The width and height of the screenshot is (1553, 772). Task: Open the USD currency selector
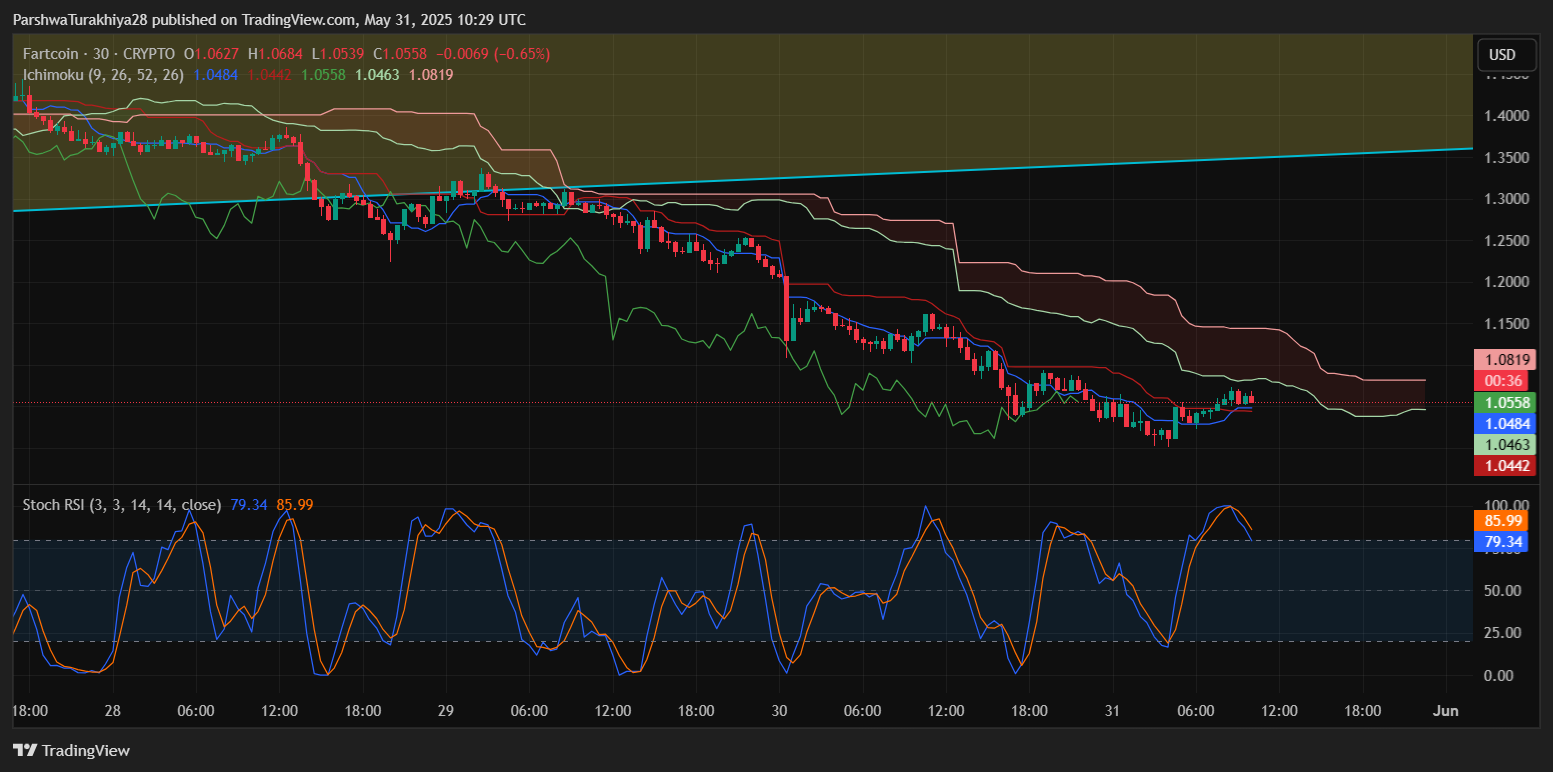1502,55
